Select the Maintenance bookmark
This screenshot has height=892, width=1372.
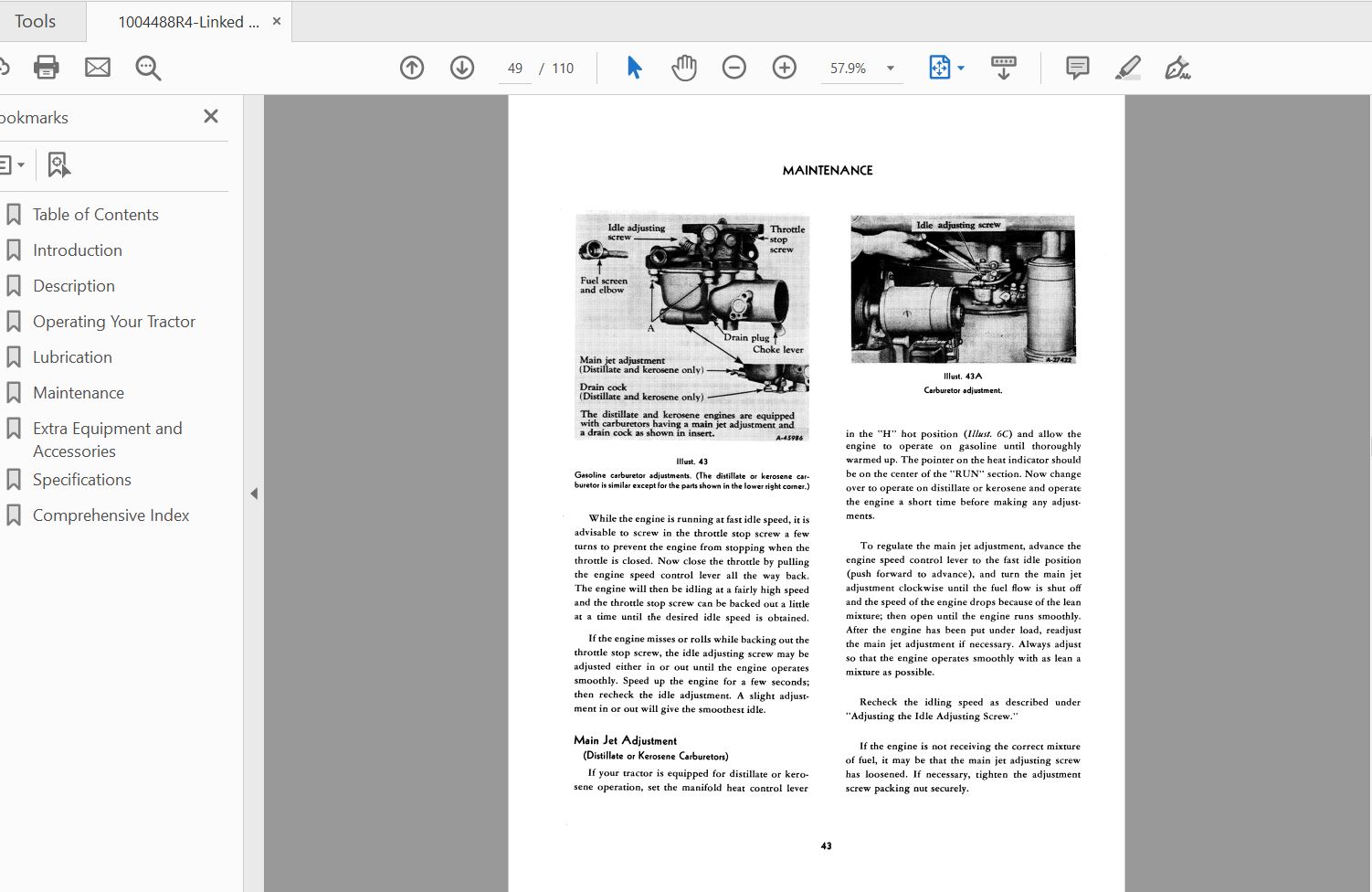coord(79,393)
